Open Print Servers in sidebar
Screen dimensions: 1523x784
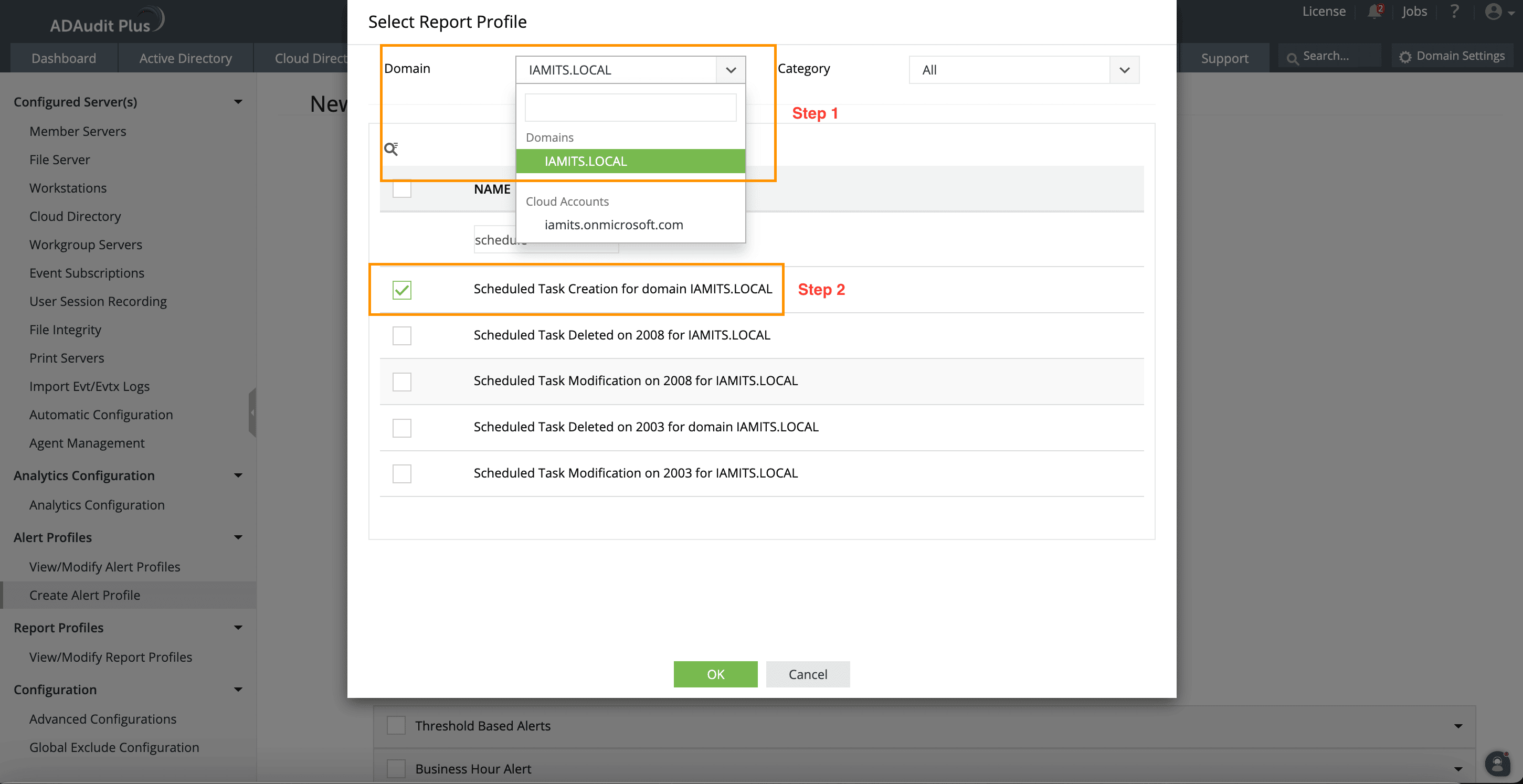coord(67,358)
